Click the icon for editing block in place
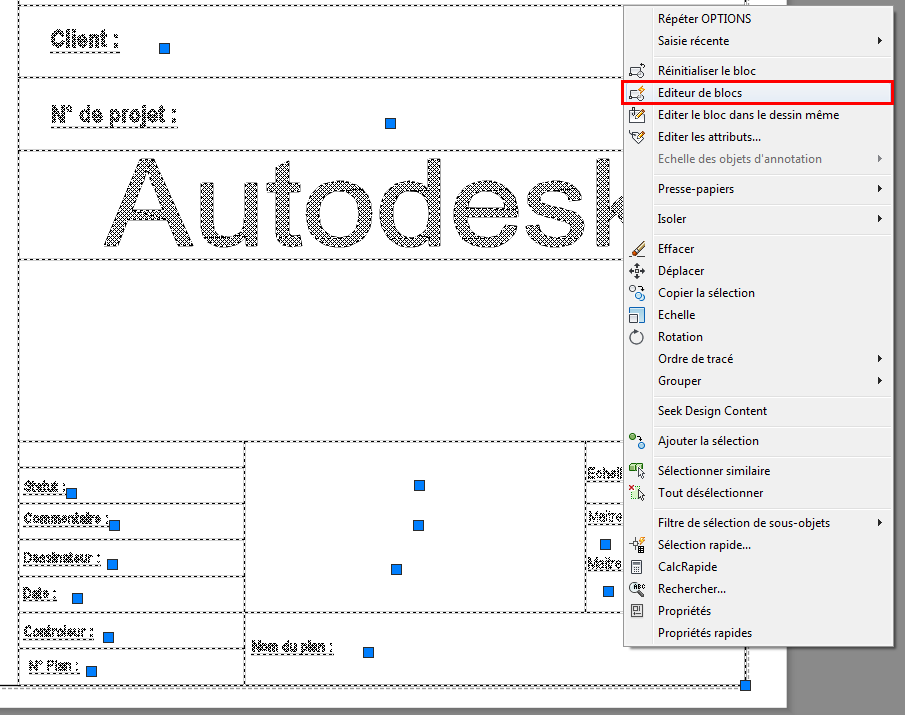 pyautogui.click(x=637, y=115)
